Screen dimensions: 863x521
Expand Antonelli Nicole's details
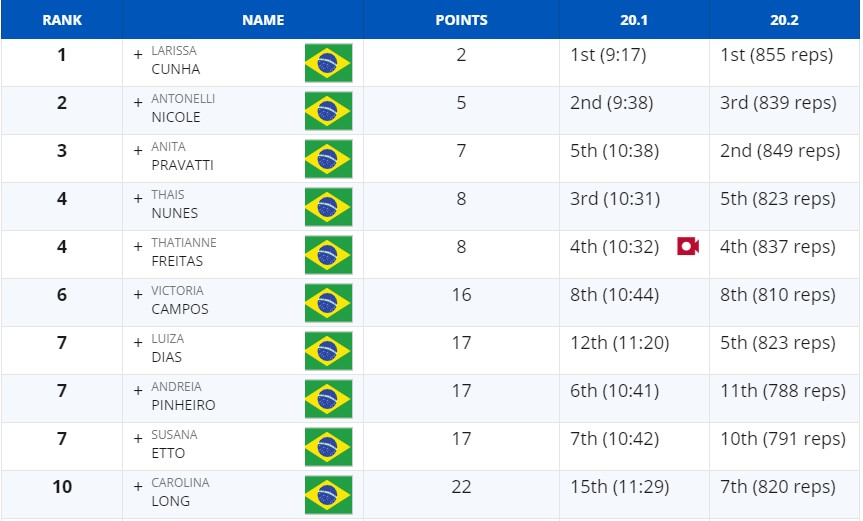pyautogui.click(x=138, y=102)
